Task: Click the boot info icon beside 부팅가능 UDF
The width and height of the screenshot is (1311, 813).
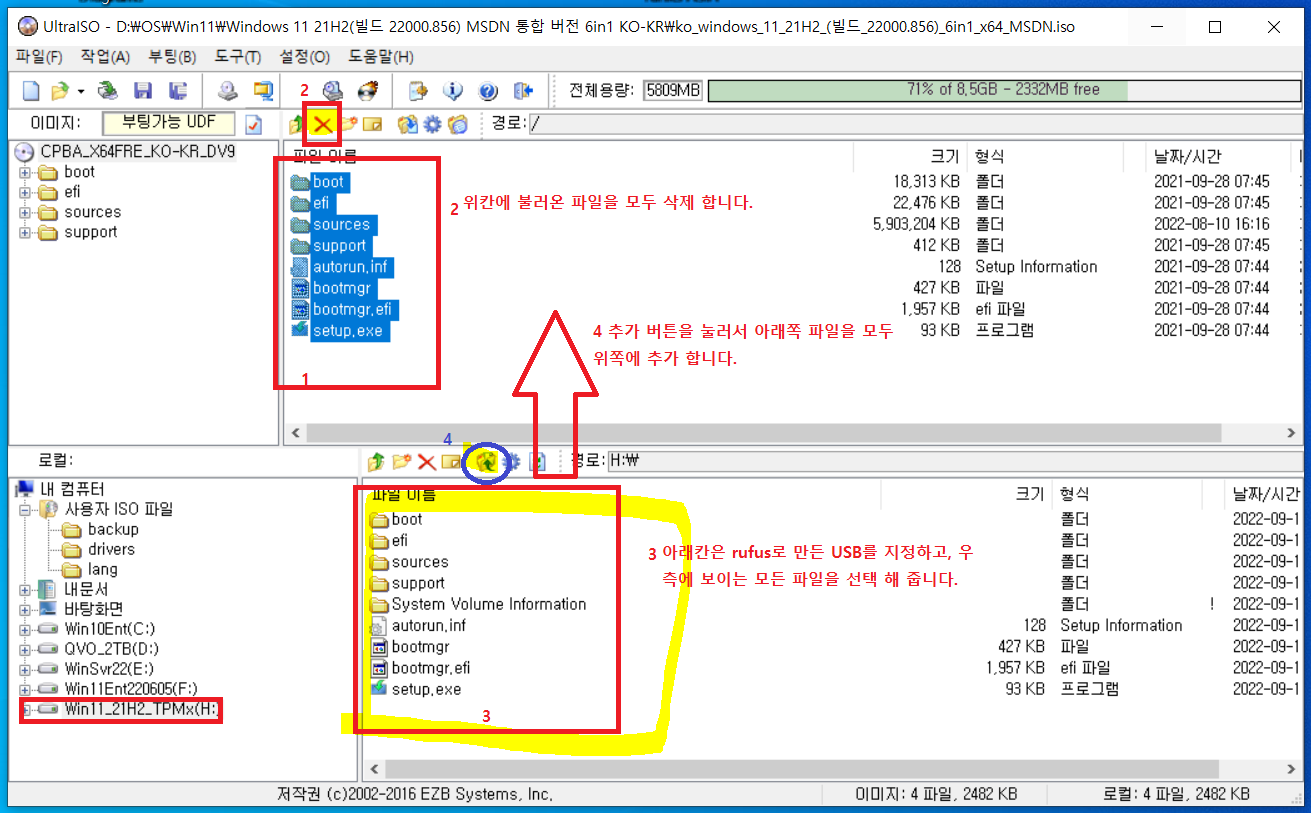Action: [x=254, y=124]
